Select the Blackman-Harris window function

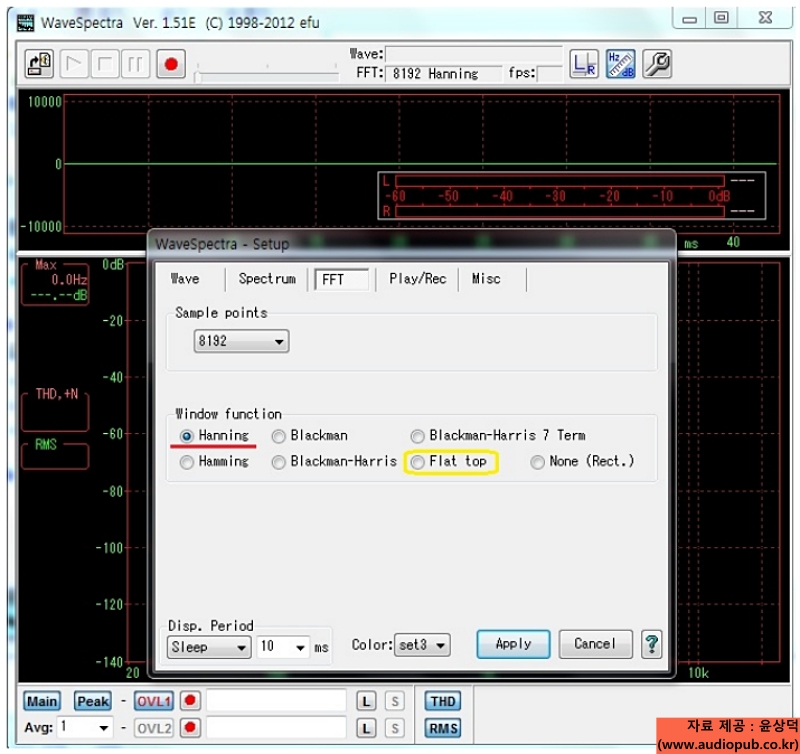(334, 461)
